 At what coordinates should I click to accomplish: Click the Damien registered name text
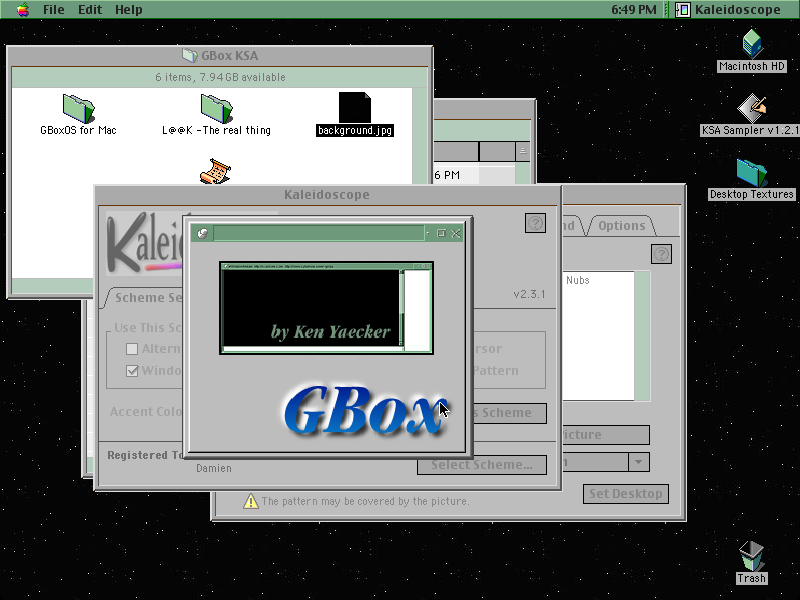[214, 468]
